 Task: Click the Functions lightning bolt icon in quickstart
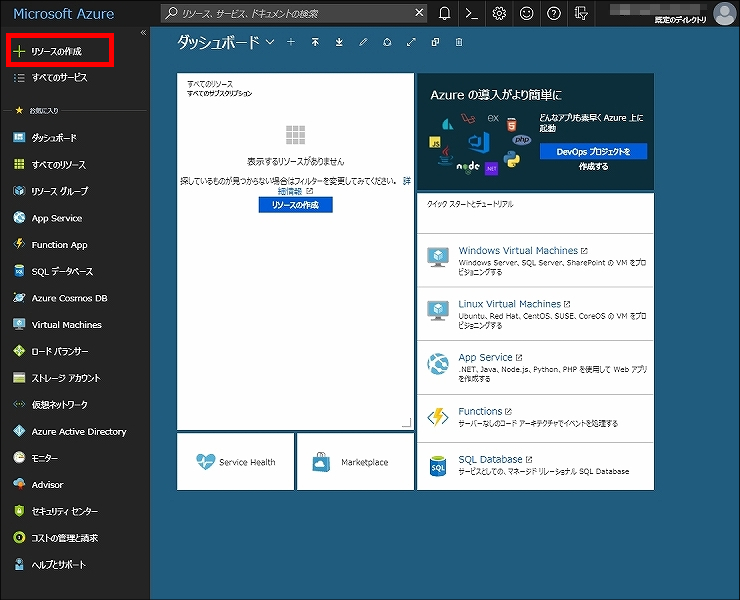tap(438, 417)
